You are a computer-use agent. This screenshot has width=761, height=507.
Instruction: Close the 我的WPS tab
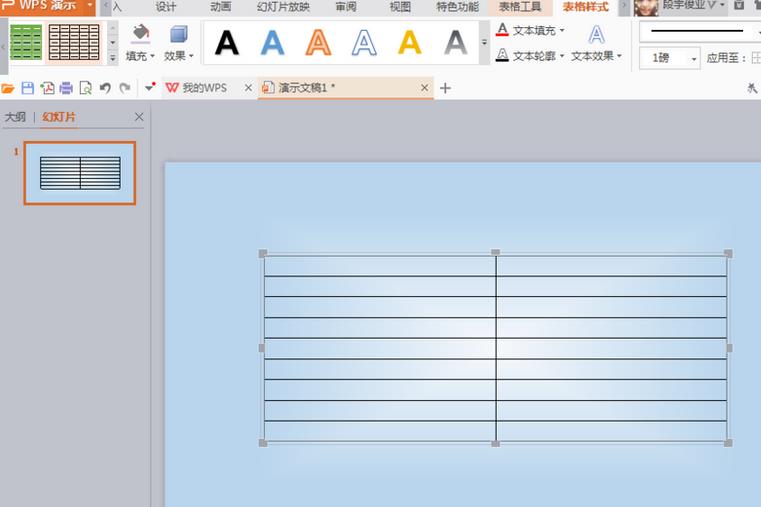pos(248,88)
